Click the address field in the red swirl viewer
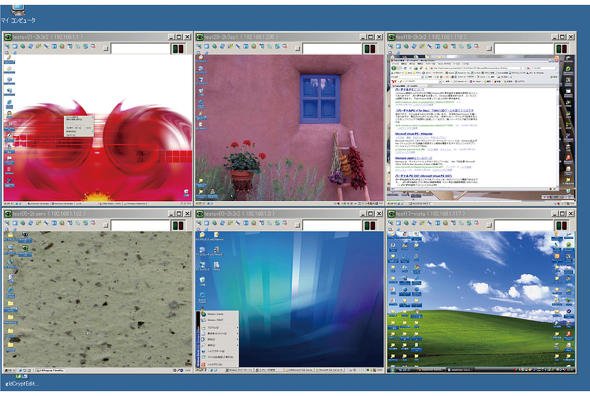The width and height of the screenshot is (590, 396). [140, 49]
